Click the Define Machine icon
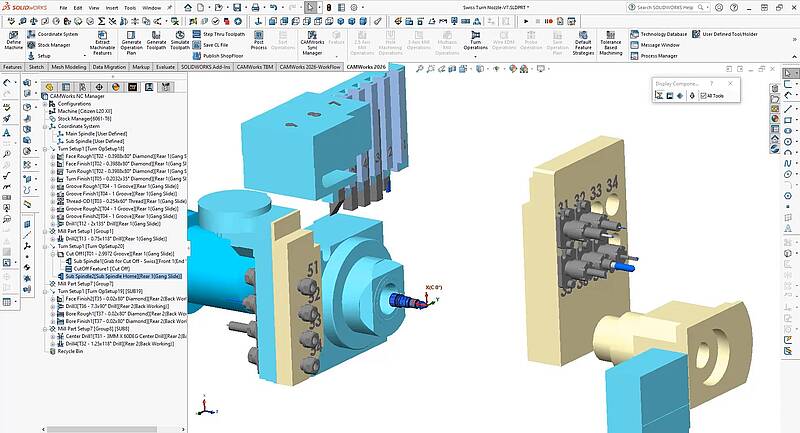Image resolution: width=800 pixels, height=433 pixels. click(13, 39)
